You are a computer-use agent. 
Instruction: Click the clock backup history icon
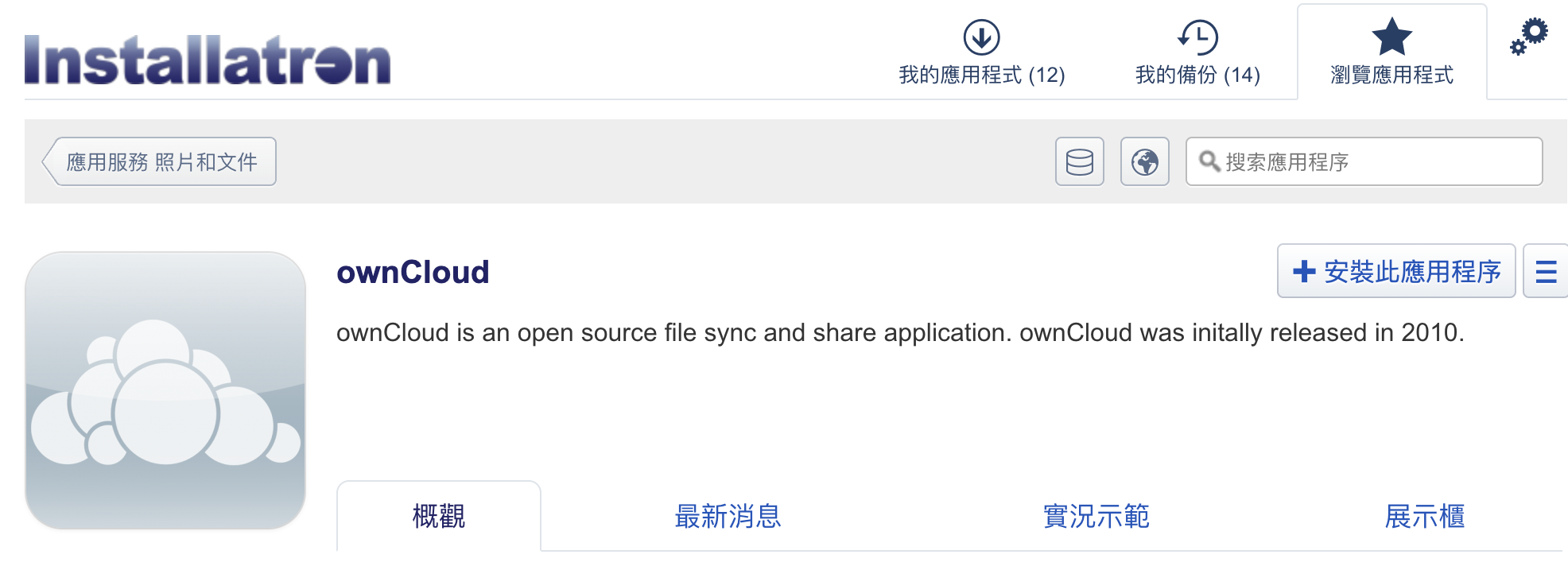[1197, 37]
